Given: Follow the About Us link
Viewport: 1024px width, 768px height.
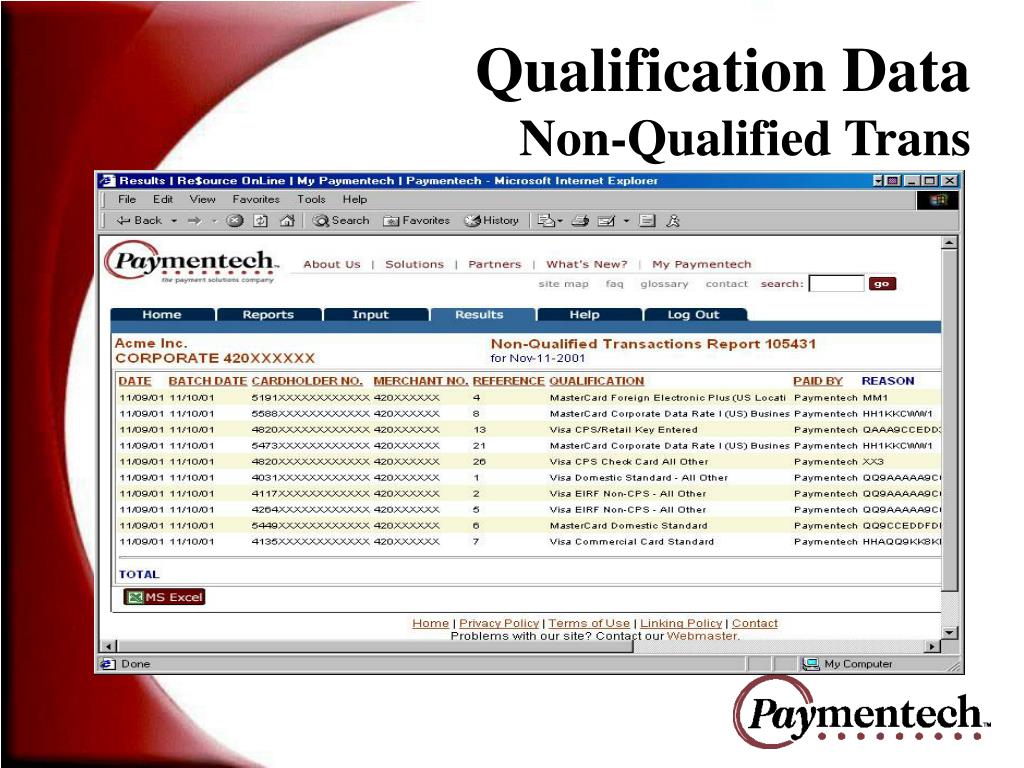Looking at the screenshot, I should 332,264.
